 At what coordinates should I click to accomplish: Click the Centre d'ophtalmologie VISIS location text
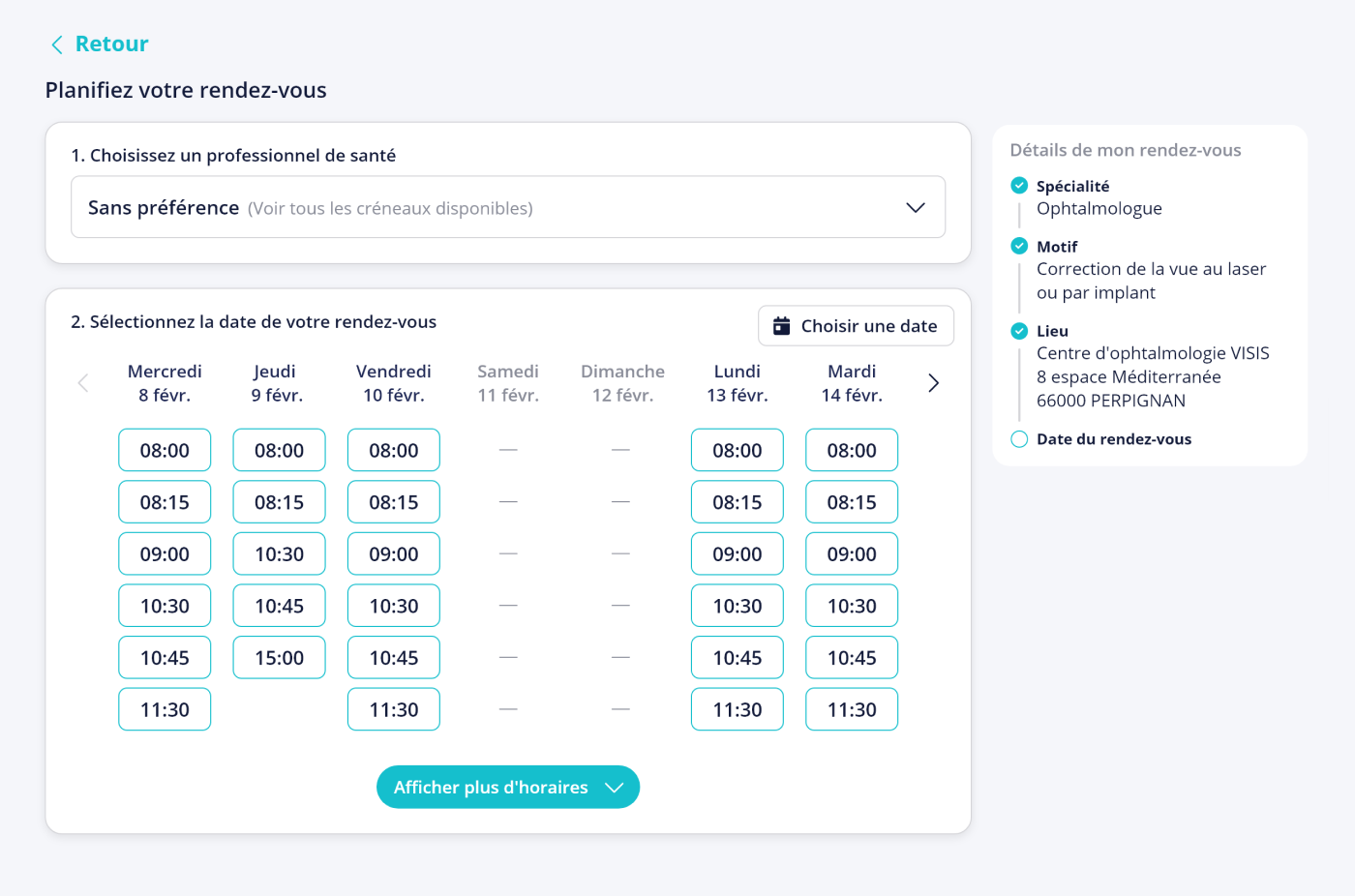pyautogui.click(x=1153, y=353)
